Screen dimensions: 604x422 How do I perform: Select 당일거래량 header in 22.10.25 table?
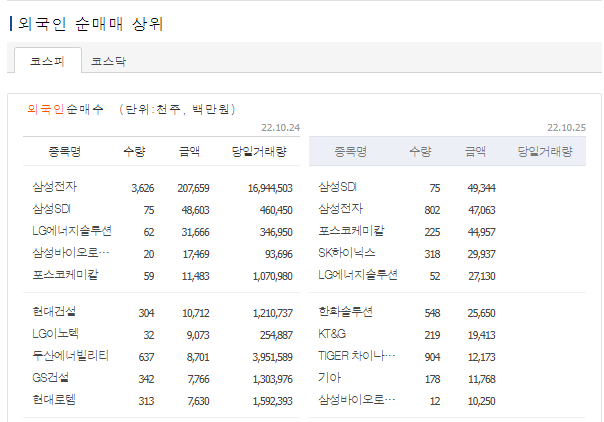(545, 151)
